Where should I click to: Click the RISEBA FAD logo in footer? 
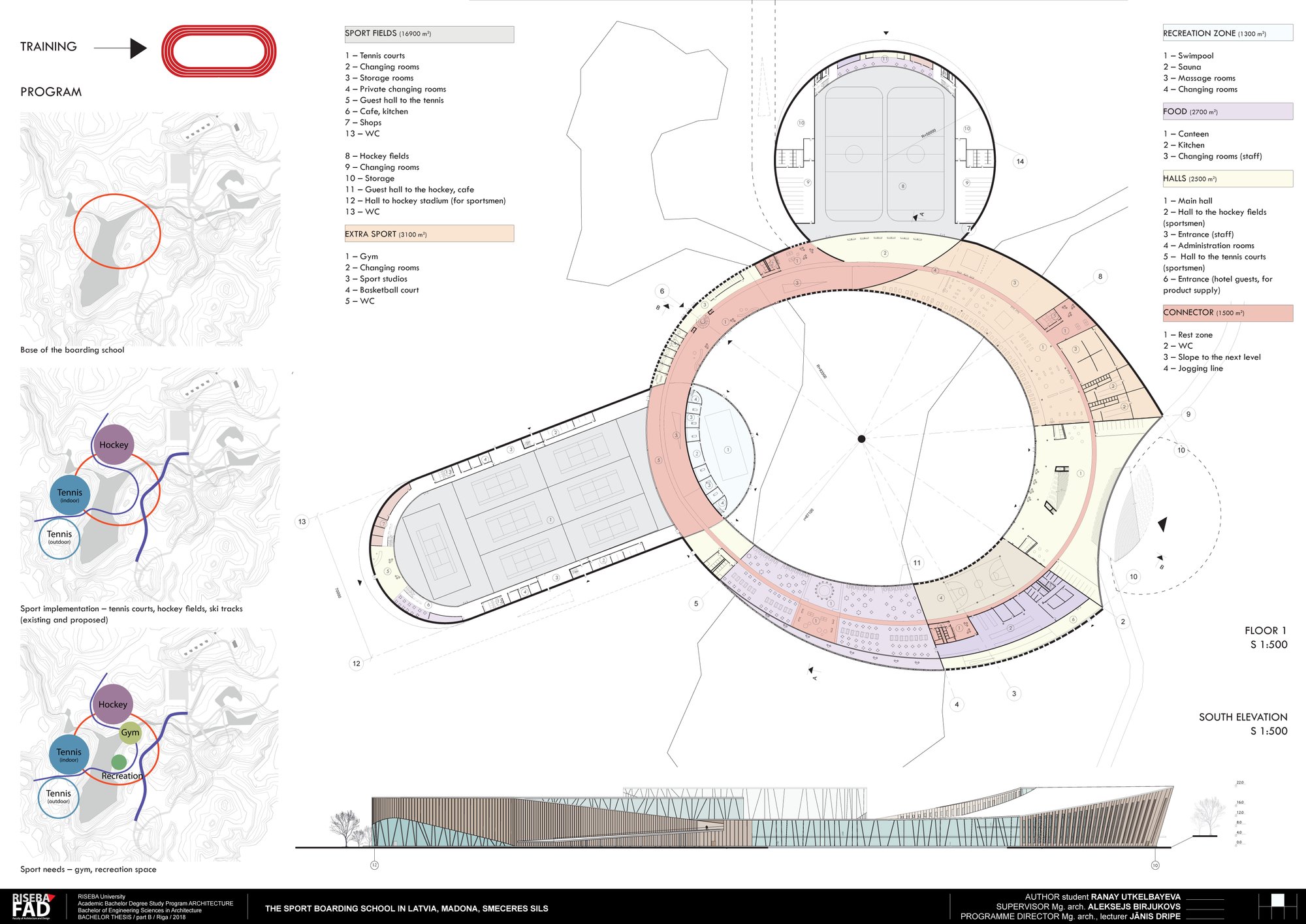(33, 906)
